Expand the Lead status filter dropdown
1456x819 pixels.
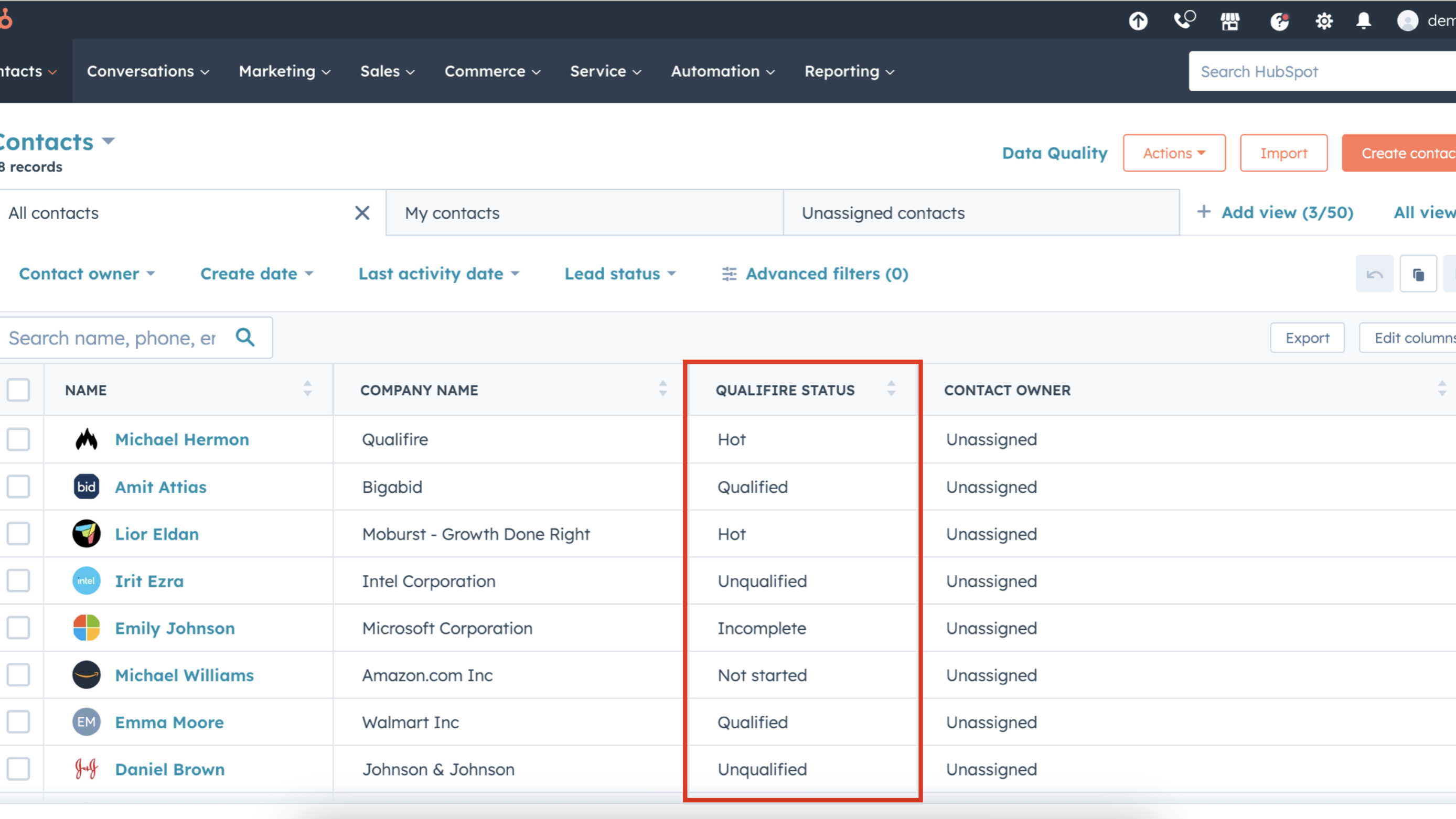coord(620,274)
